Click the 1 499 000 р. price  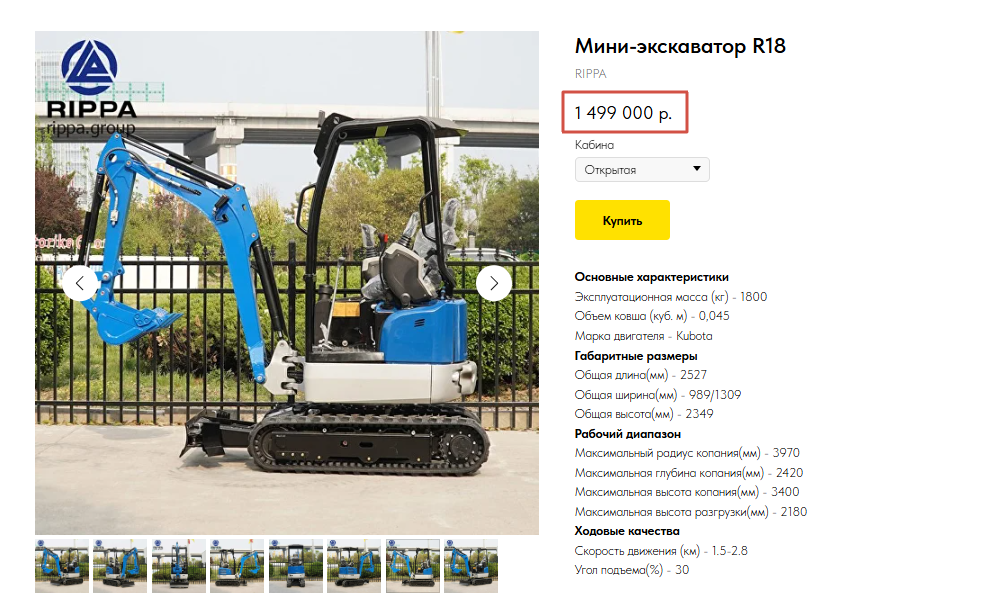[623, 113]
